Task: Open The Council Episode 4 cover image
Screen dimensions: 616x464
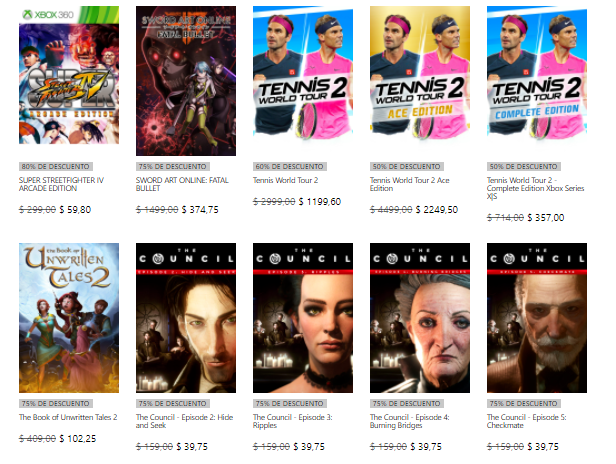Action: point(420,318)
